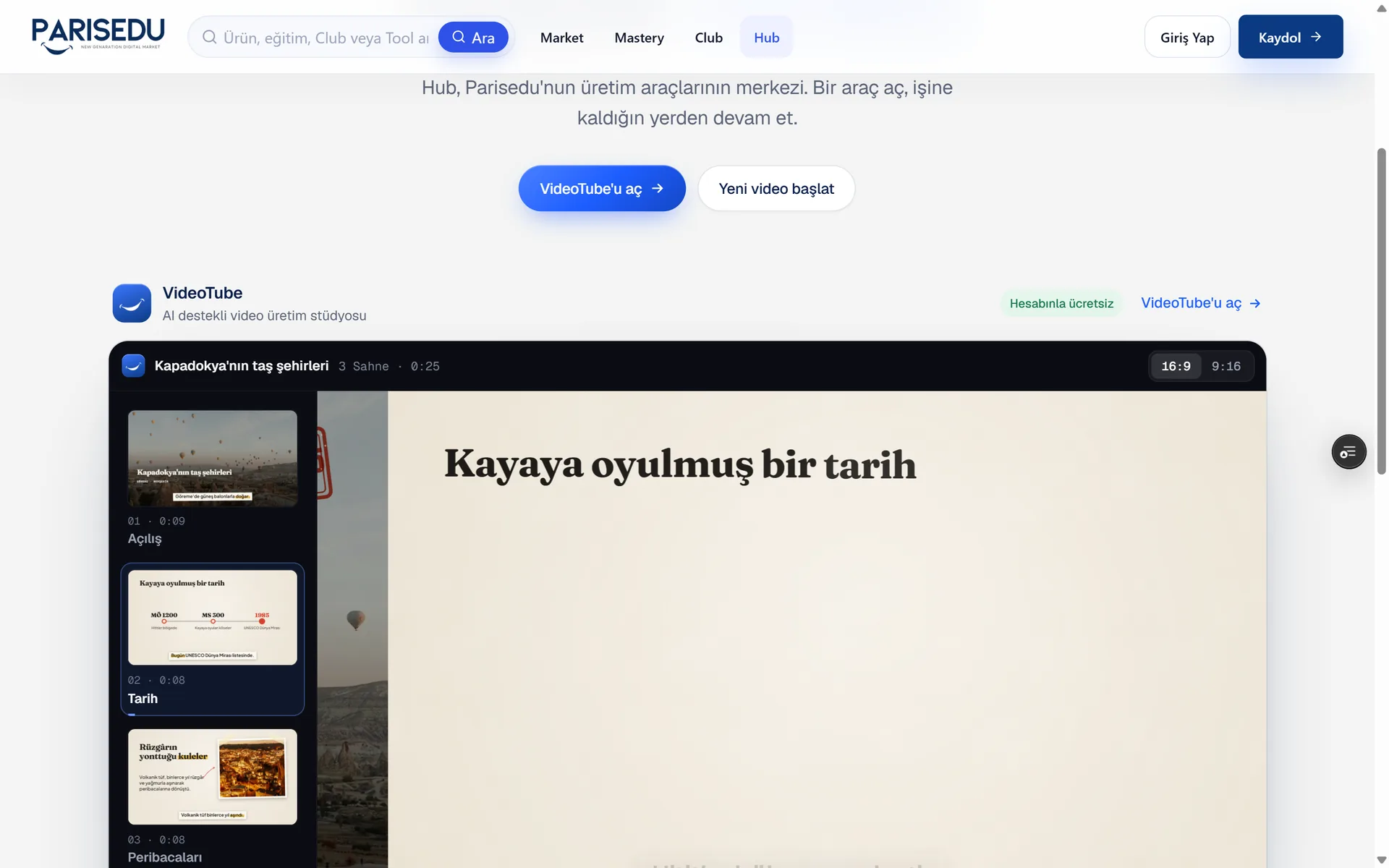Viewport: 1389px width, 868px height.
Task: Click the Kaydol sign-up button
Action: point(1290,37)
